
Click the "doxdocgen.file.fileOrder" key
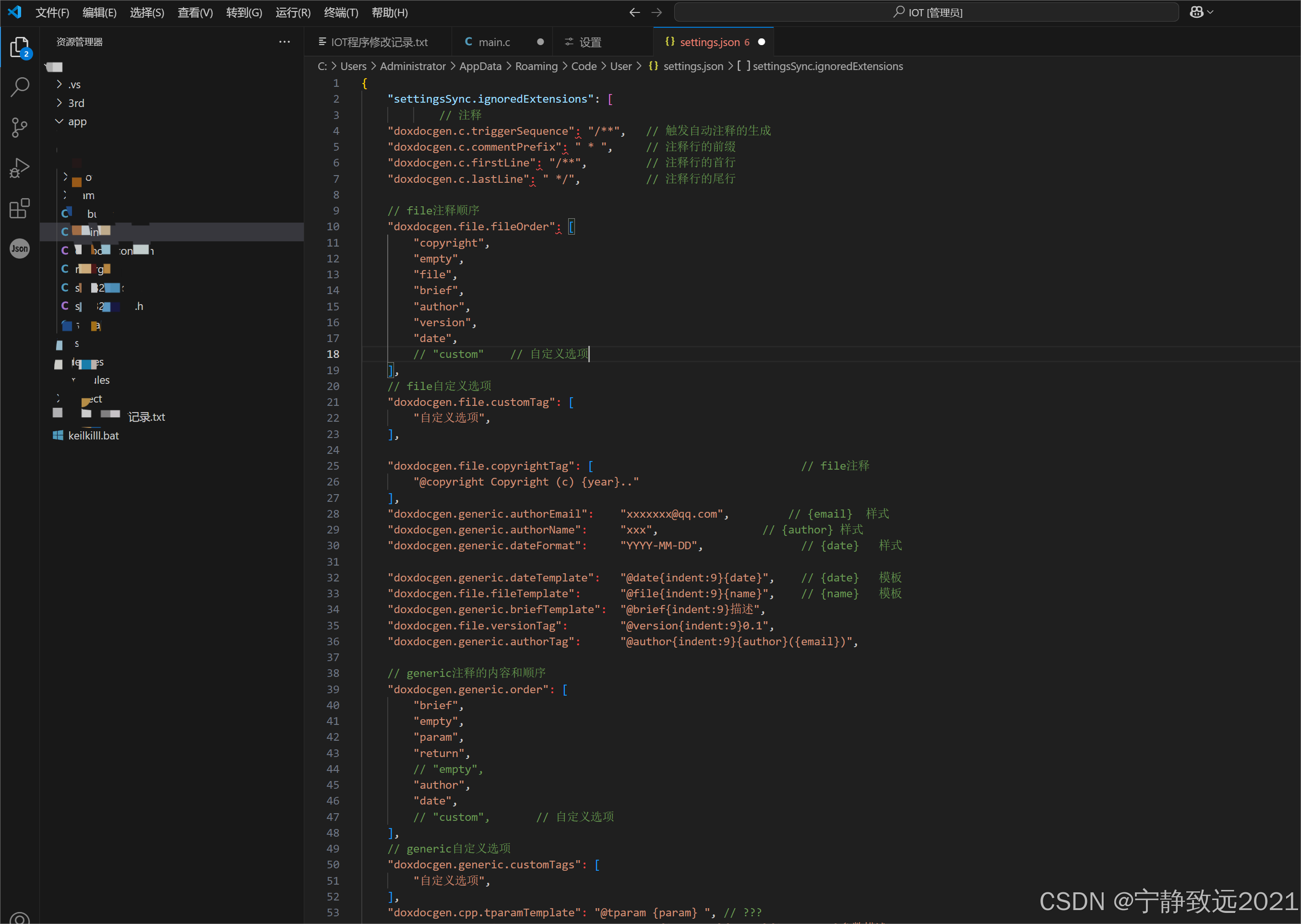point(471,226)
